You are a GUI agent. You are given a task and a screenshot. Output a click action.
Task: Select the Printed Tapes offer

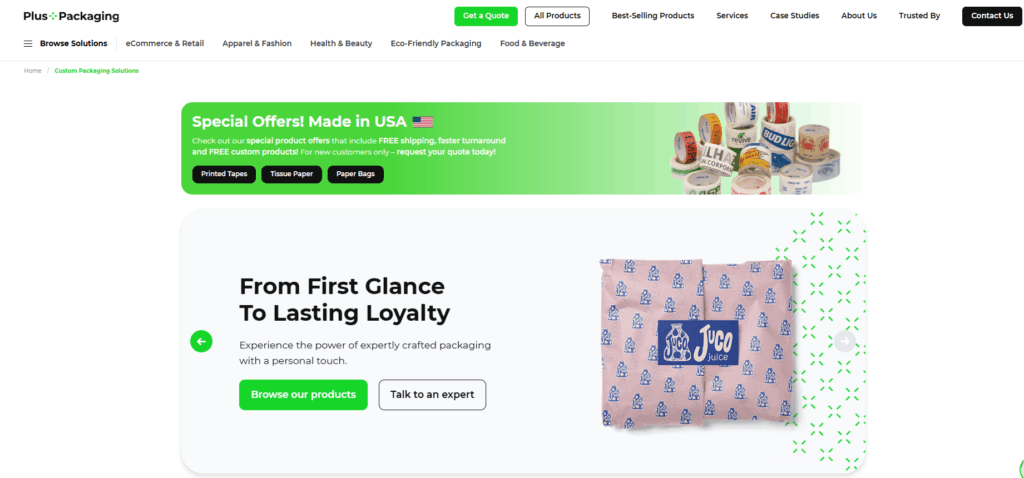click(224, 174)
